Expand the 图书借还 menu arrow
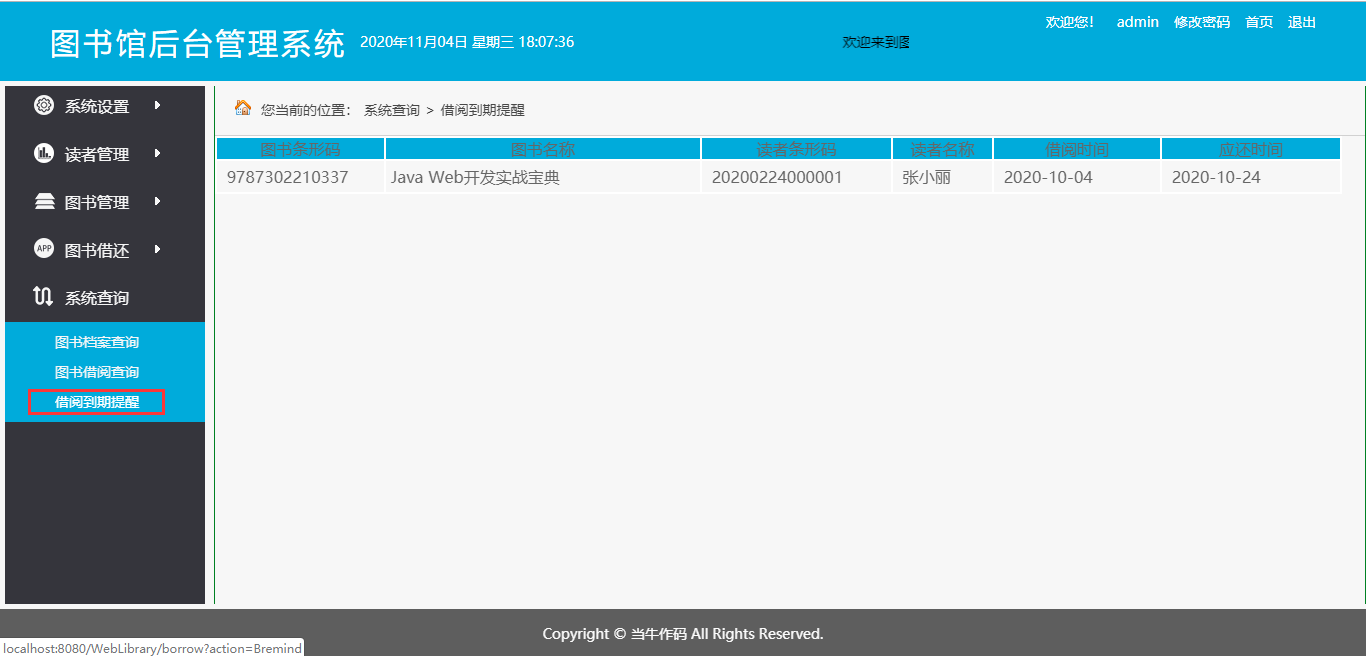 [x=157, y=249]
